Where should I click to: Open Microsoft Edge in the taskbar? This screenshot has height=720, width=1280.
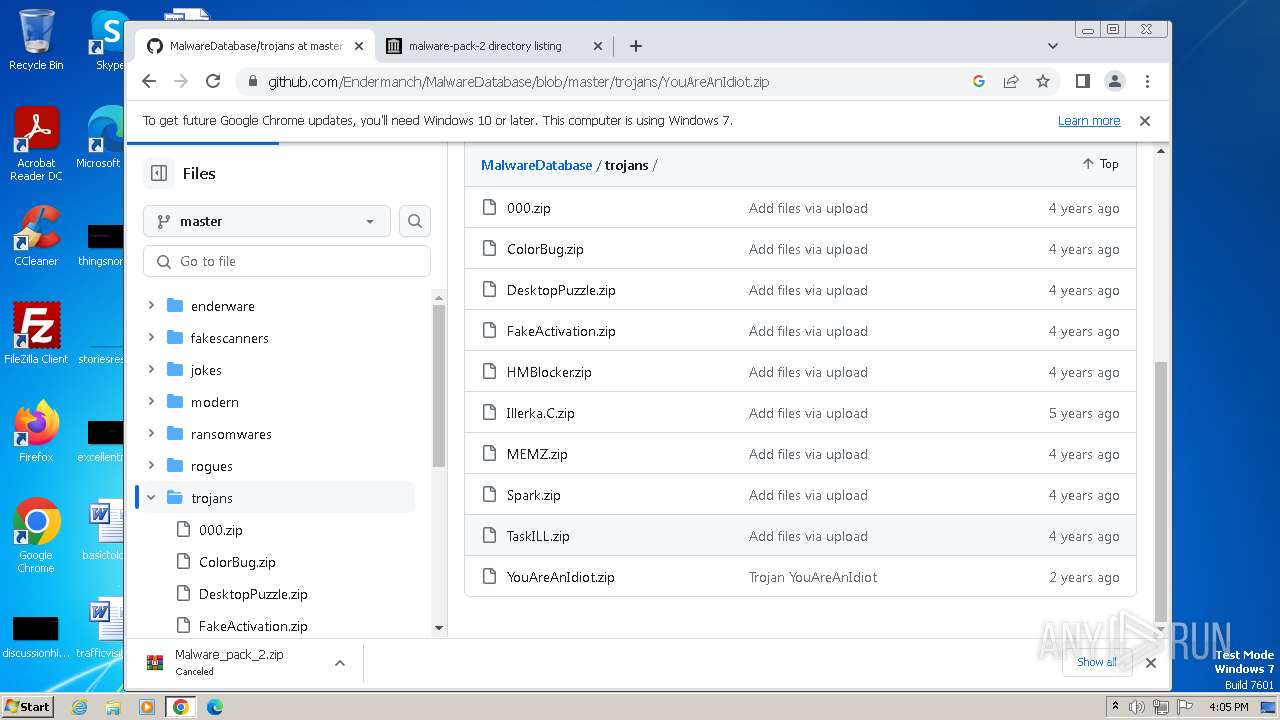click(214, 707)
